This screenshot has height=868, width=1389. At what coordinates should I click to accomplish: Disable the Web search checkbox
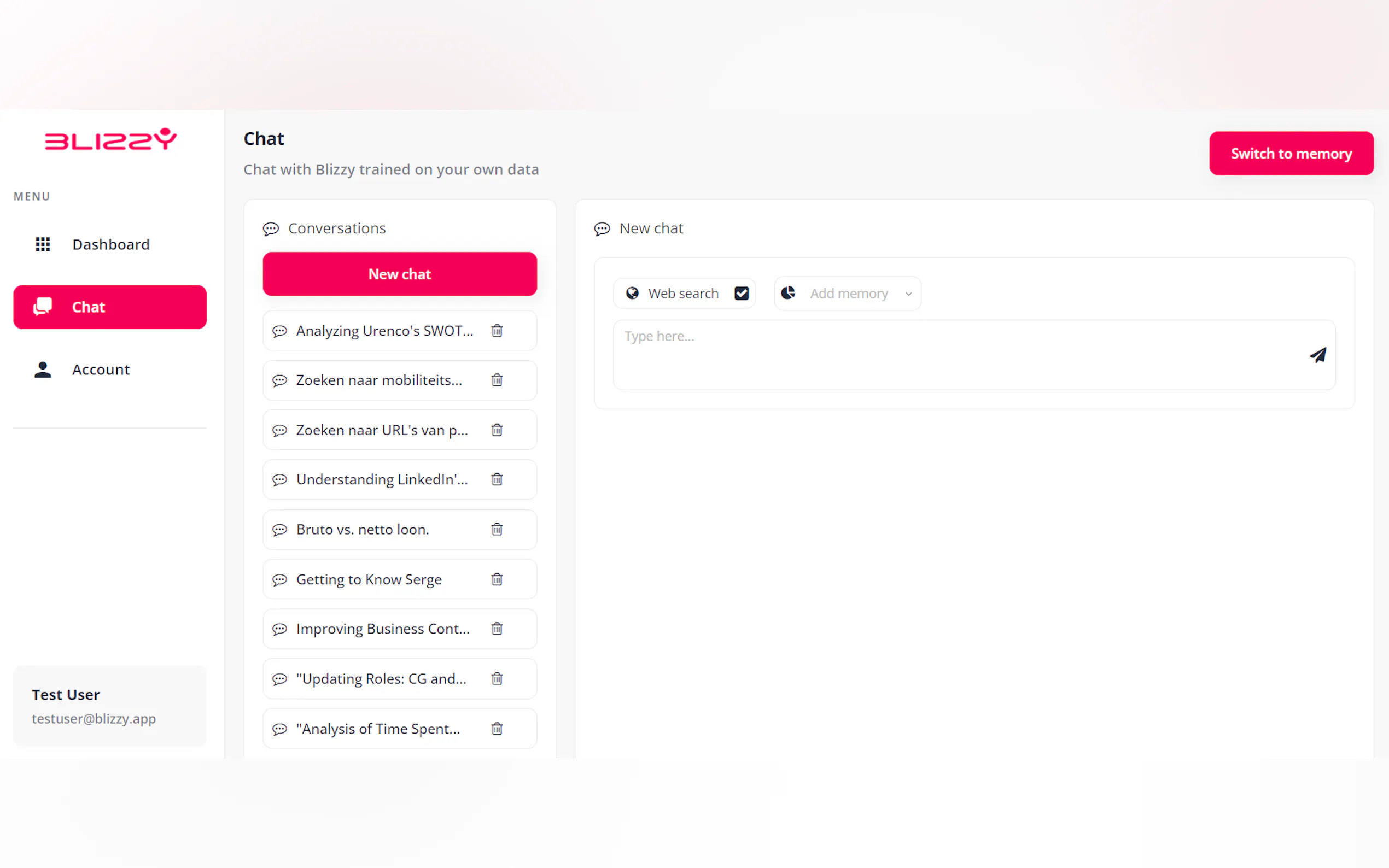[742, 294]
